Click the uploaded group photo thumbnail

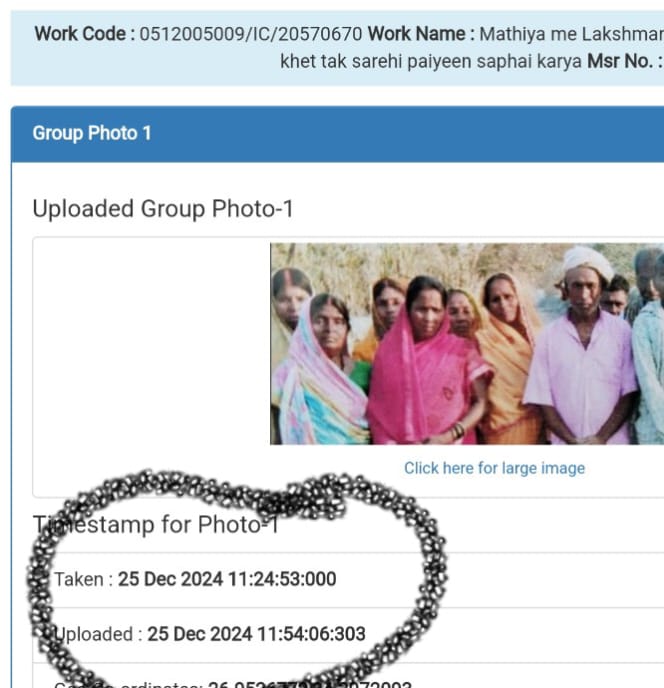(467, 344)
